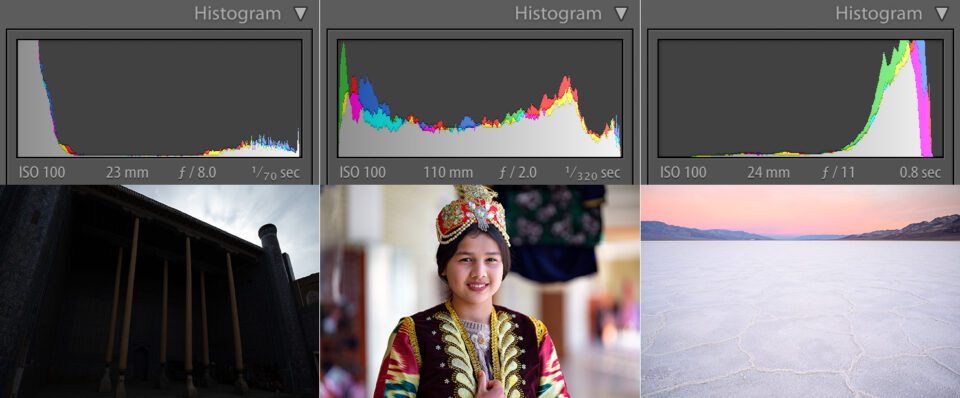
Task: Click the Histogram title above the f / 2.0 panel
Action: tap(558, 13)
